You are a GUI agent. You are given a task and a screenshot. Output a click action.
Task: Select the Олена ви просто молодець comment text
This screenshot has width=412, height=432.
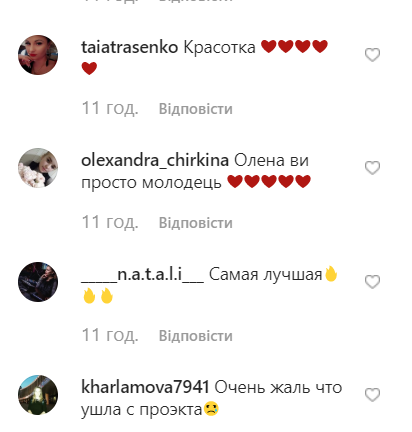[195, 172]
